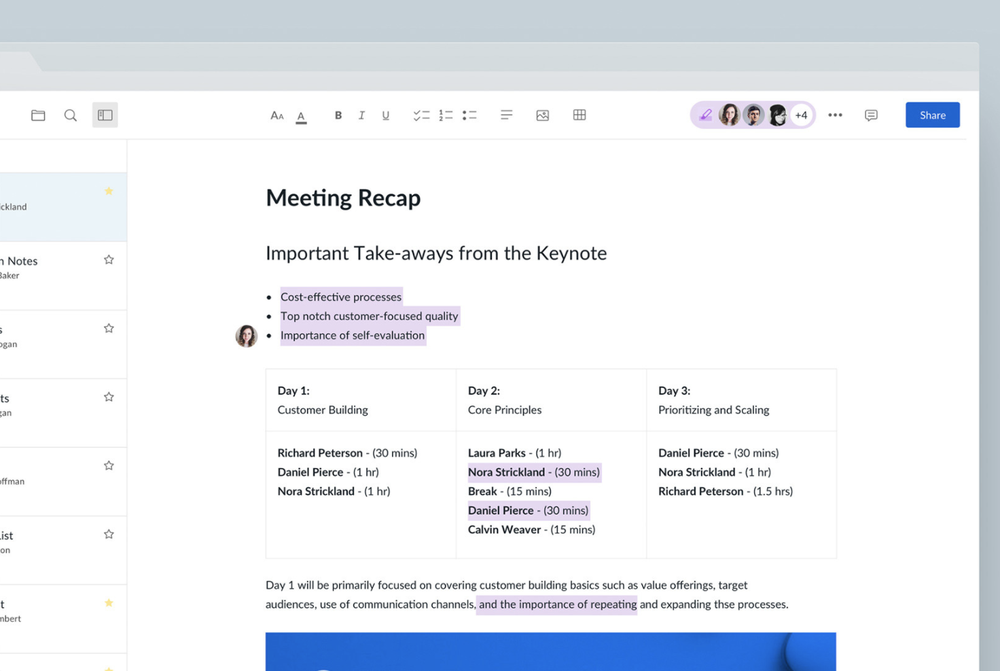Star the note by author ending 'ogan'
Screen dimensions: 1000x671
pos(109,328)
